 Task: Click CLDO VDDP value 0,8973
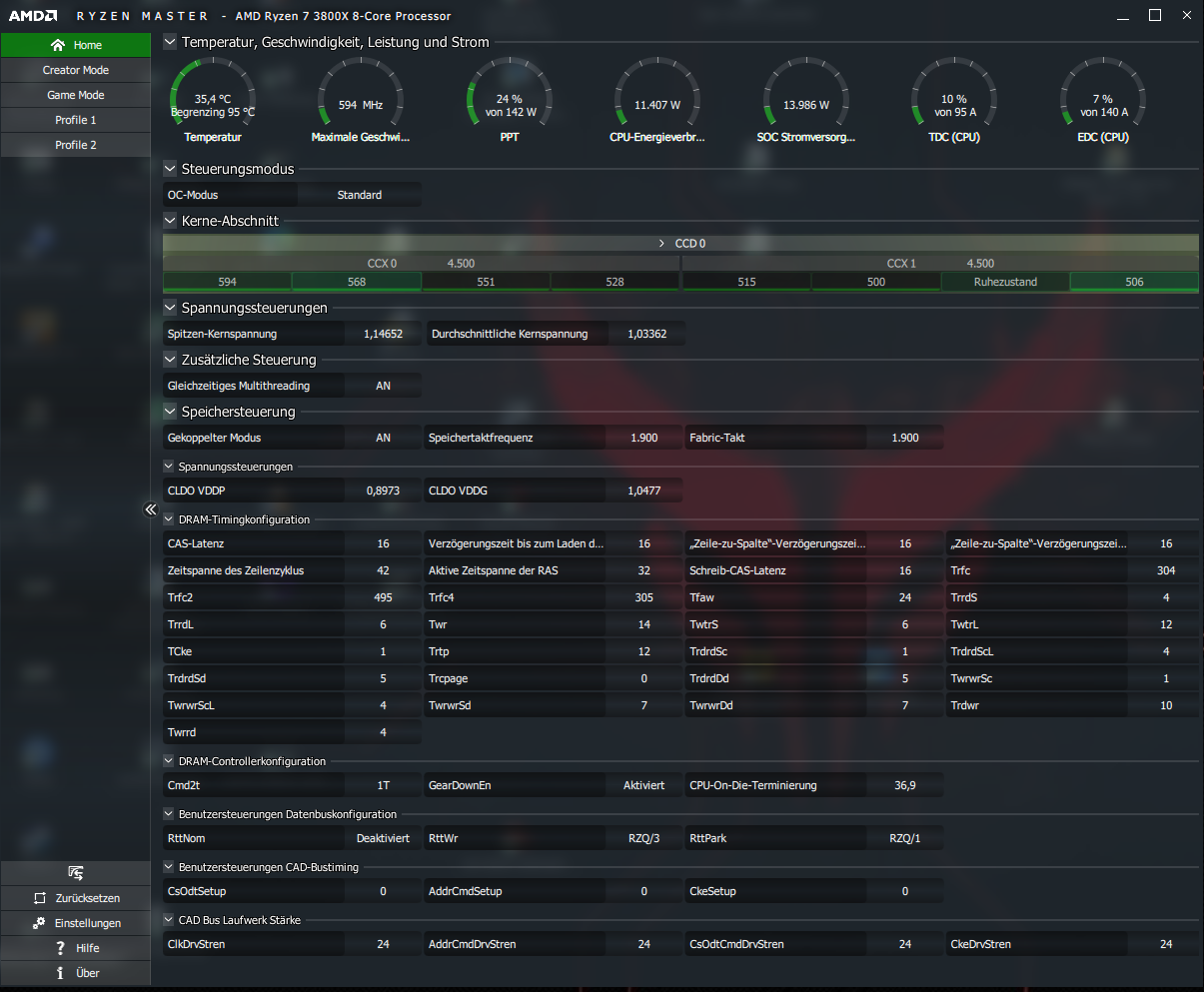click(383, 491)
